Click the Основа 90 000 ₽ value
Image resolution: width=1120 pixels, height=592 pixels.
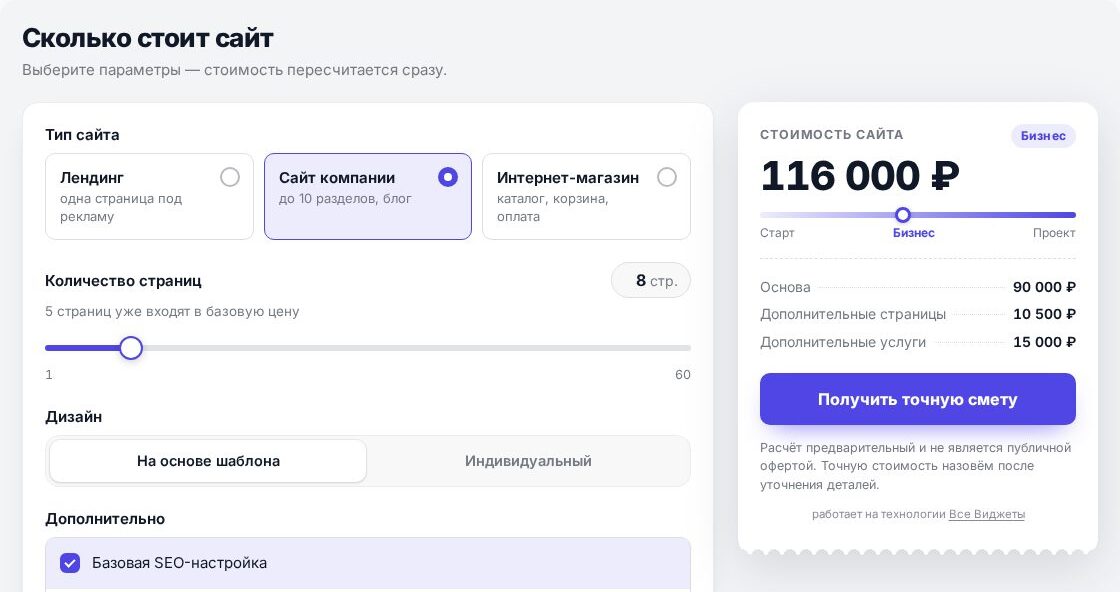(x=1044, y=287)
